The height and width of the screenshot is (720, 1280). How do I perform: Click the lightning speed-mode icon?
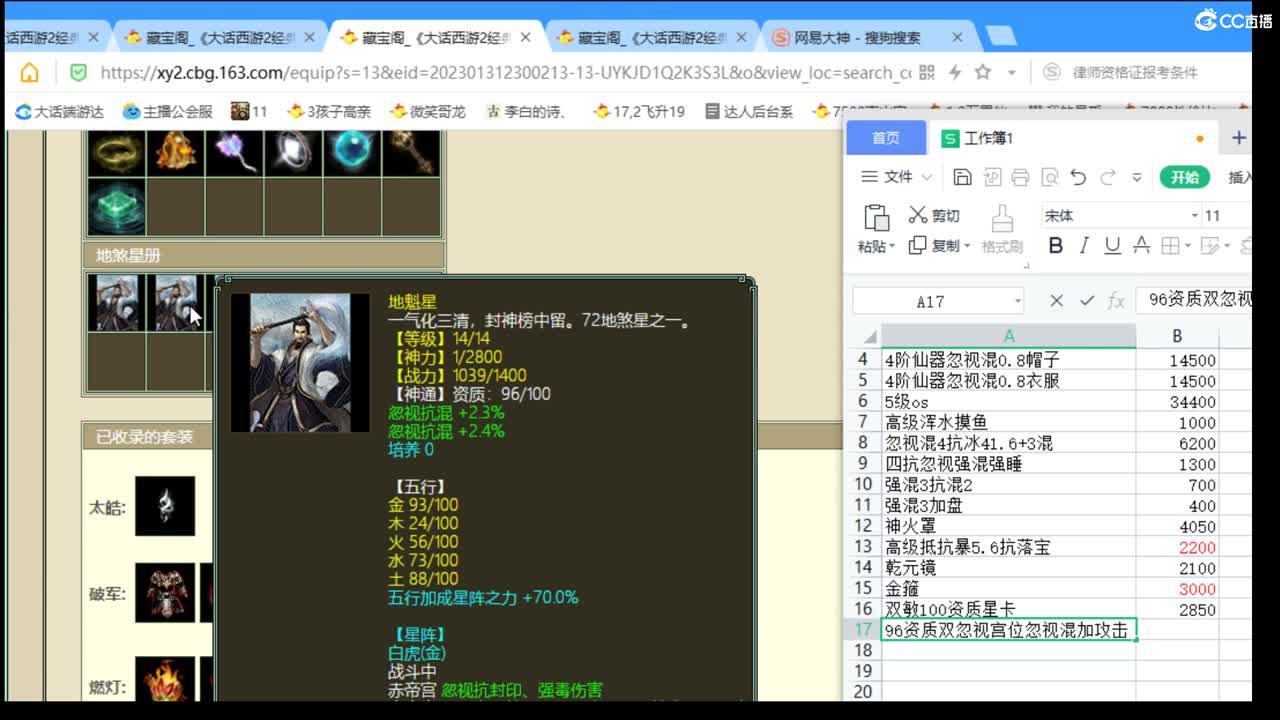point(955,73)
